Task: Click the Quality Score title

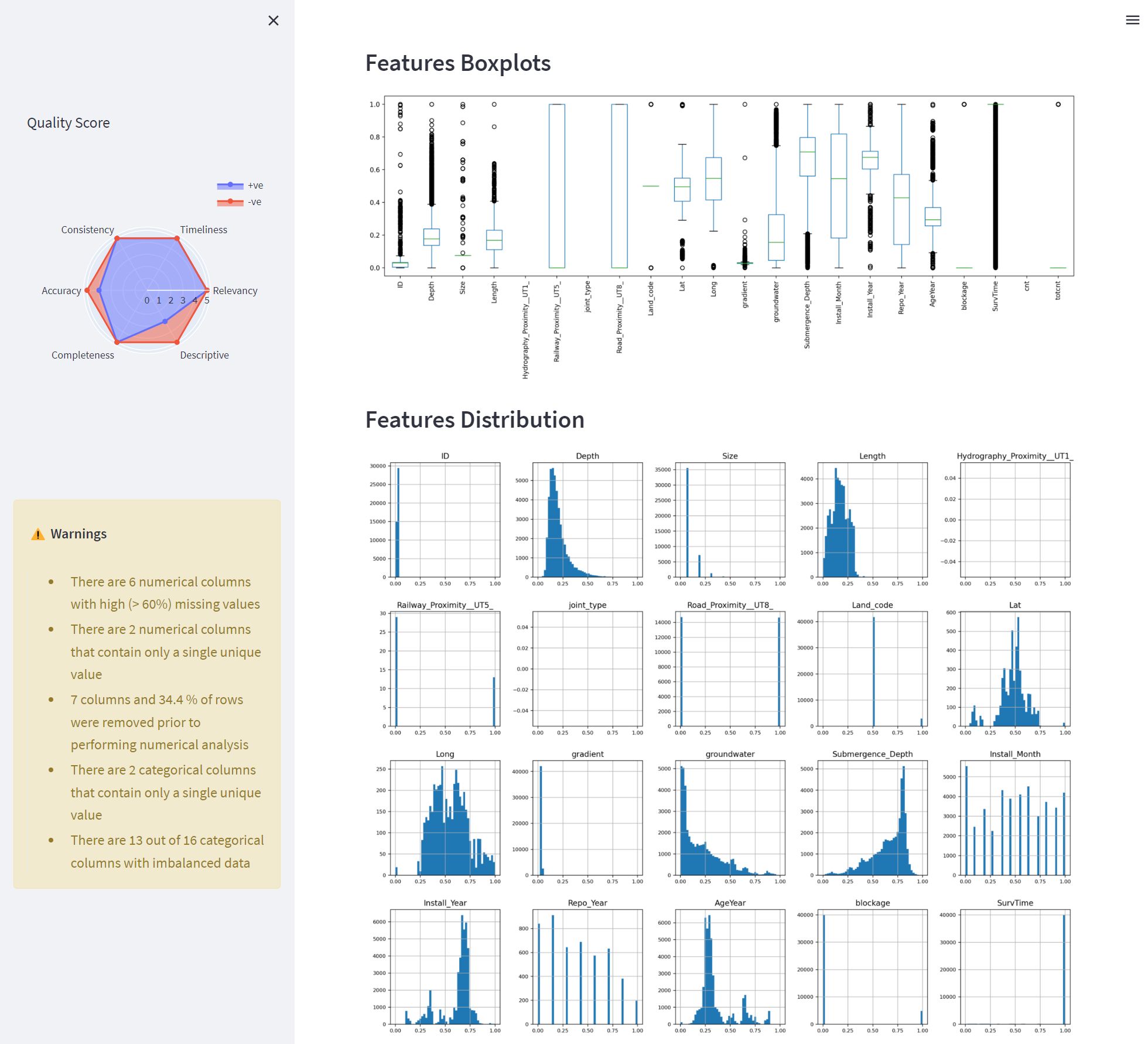Action: 68,122
